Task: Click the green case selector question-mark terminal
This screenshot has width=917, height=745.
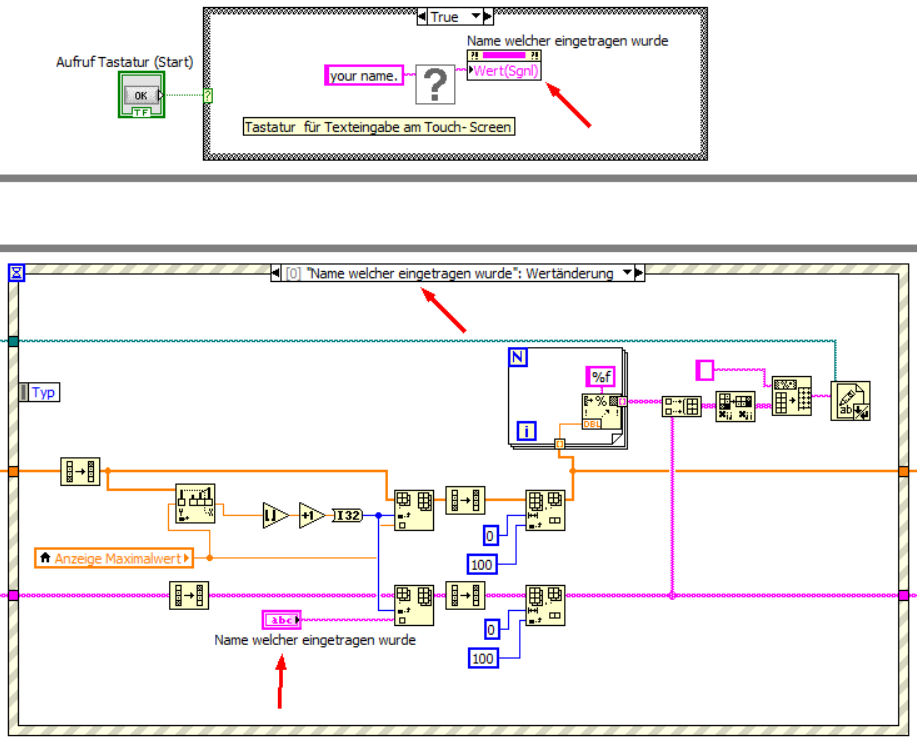Action: pos(208,95)
